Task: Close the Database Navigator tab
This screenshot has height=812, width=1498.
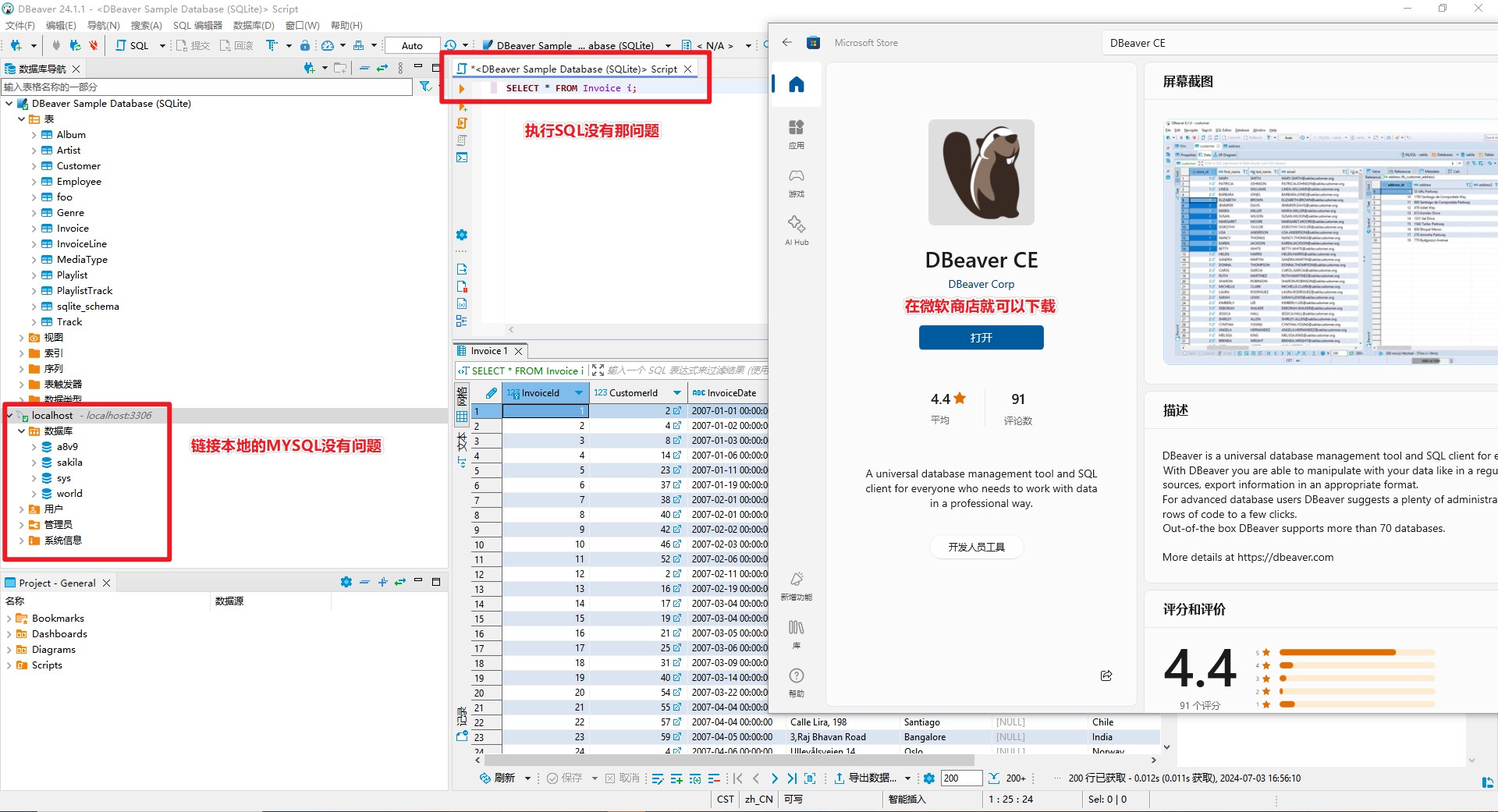Action: [x=76, y=69]
